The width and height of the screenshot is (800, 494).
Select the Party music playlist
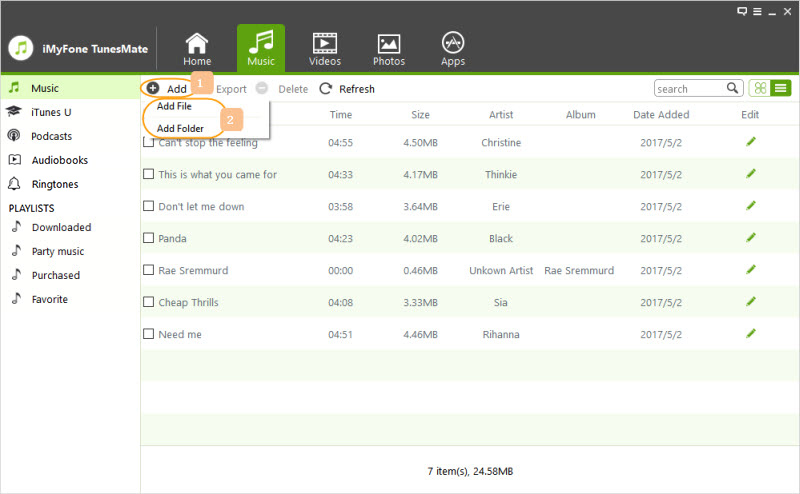pyautogui.click(x=58, y=251)
